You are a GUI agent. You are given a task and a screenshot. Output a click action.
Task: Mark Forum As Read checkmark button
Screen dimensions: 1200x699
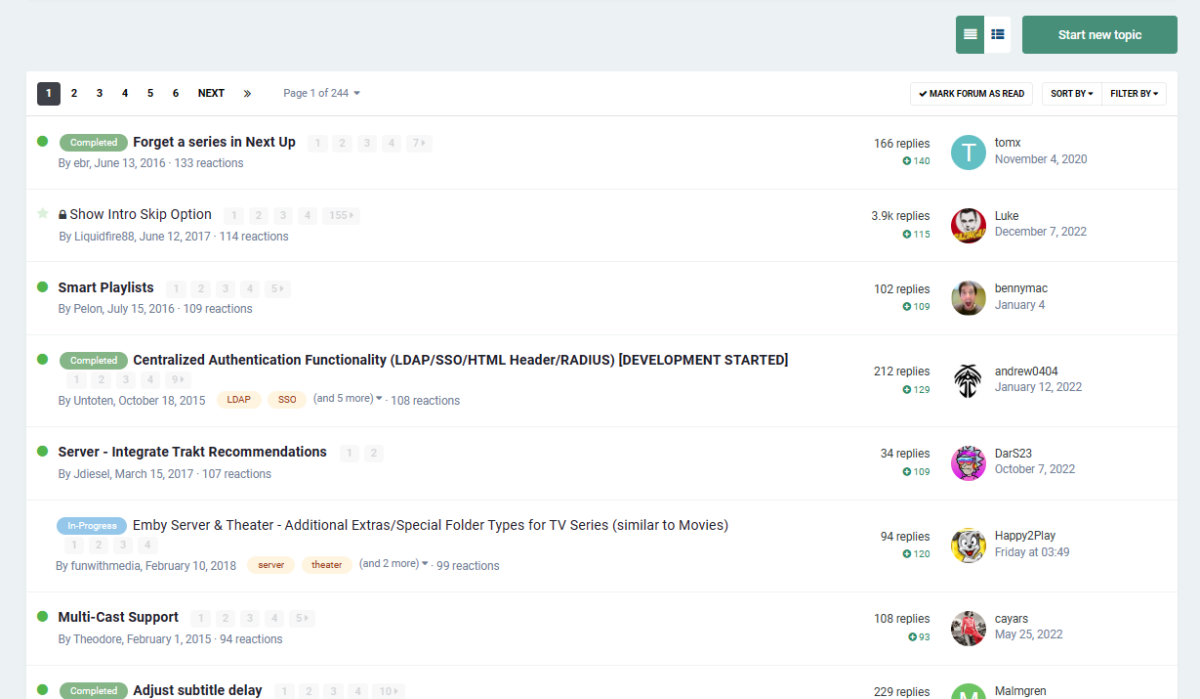971,94
